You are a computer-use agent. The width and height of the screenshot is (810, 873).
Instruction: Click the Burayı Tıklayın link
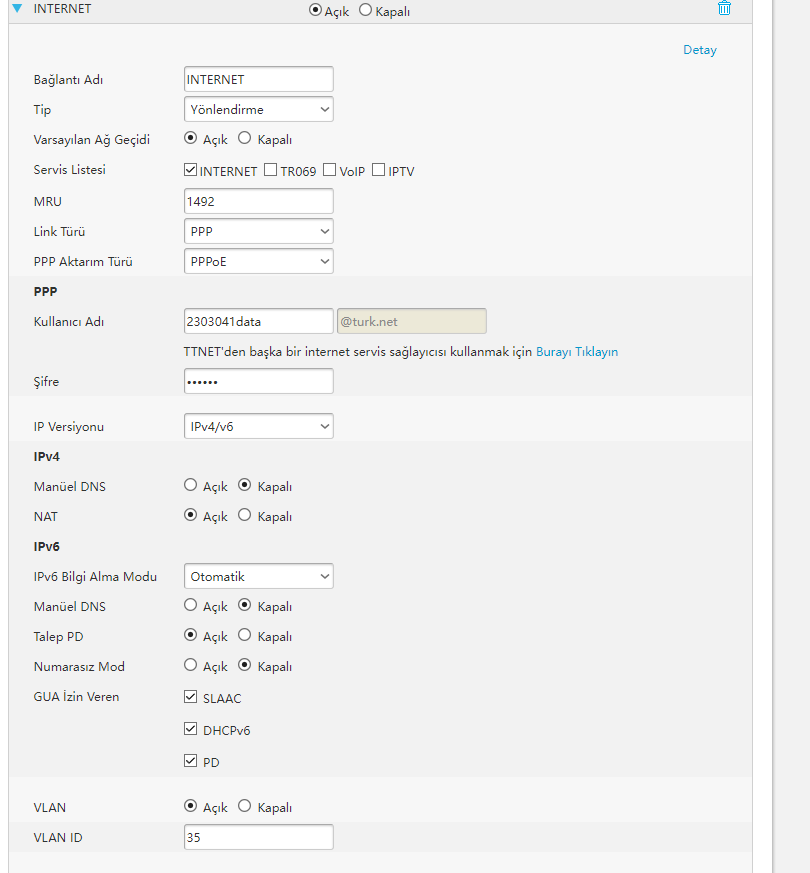coord(577,352)
